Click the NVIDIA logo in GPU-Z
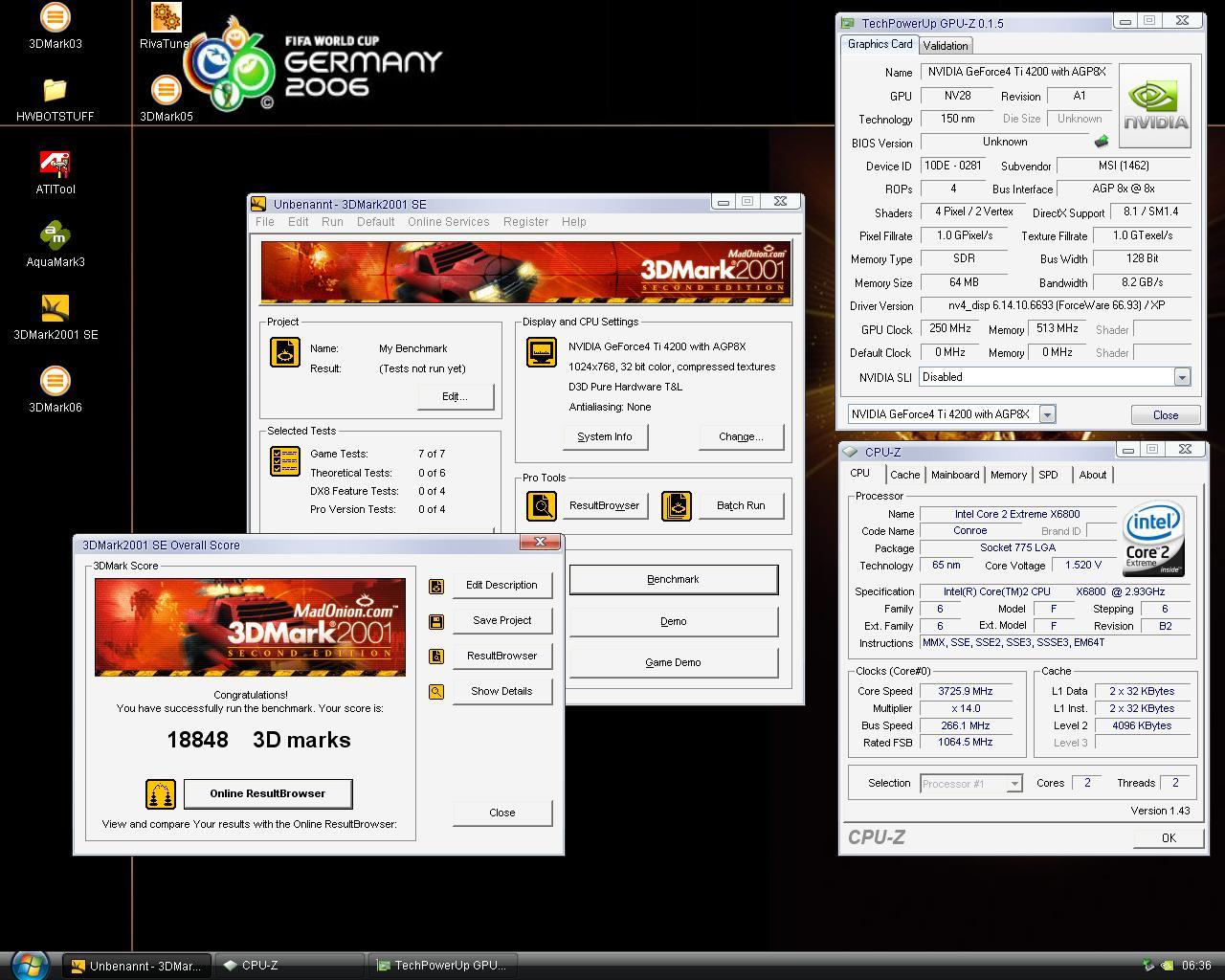 (x=1155, y=105)
